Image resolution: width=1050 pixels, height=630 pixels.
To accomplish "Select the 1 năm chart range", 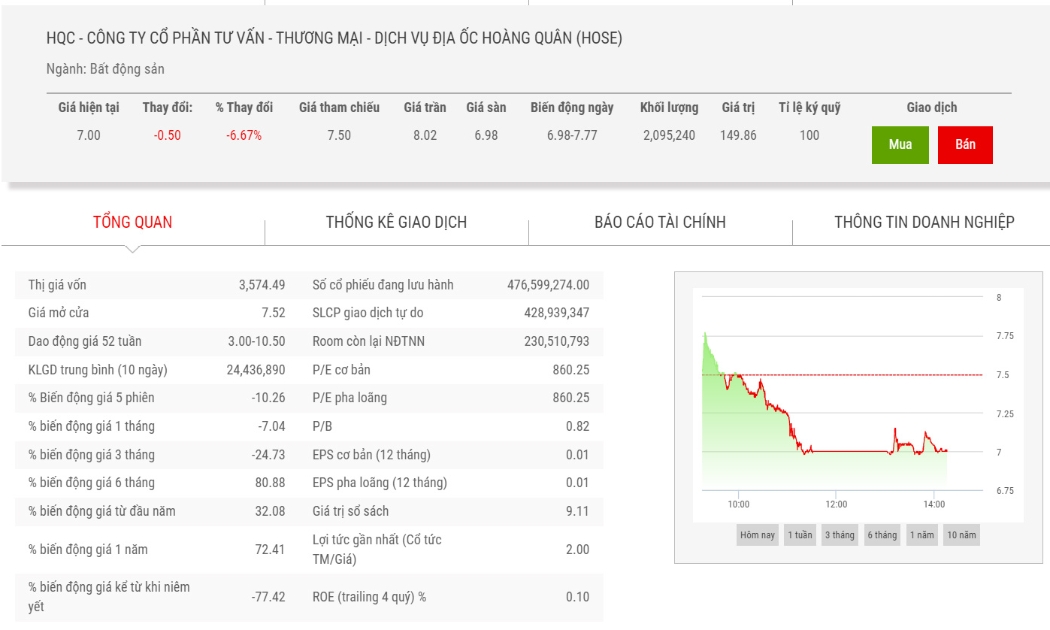I will [x=922, y=535].
